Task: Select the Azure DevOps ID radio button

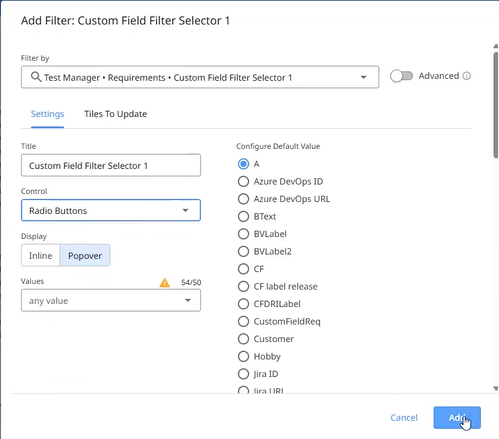Action: click(243, 181)
